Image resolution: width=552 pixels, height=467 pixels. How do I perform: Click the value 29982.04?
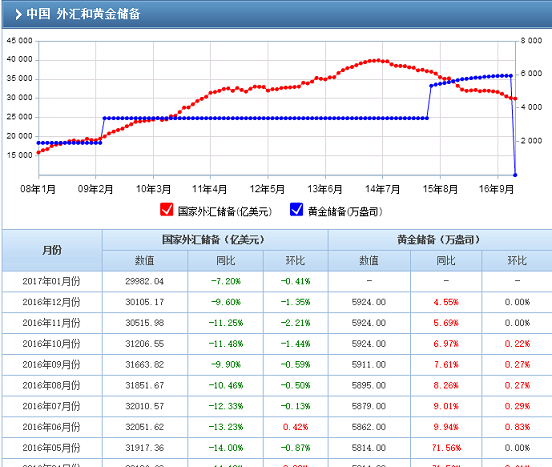click(145, 281)
